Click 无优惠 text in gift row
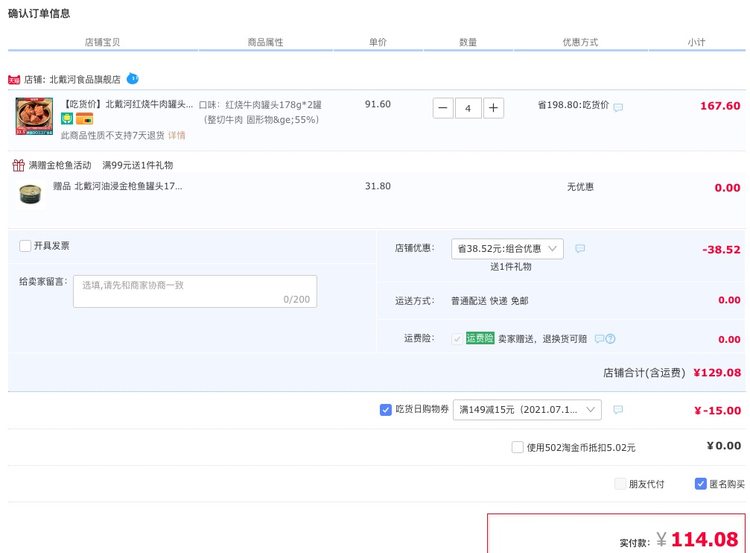The image size is (750, 553). coord(580,187)
